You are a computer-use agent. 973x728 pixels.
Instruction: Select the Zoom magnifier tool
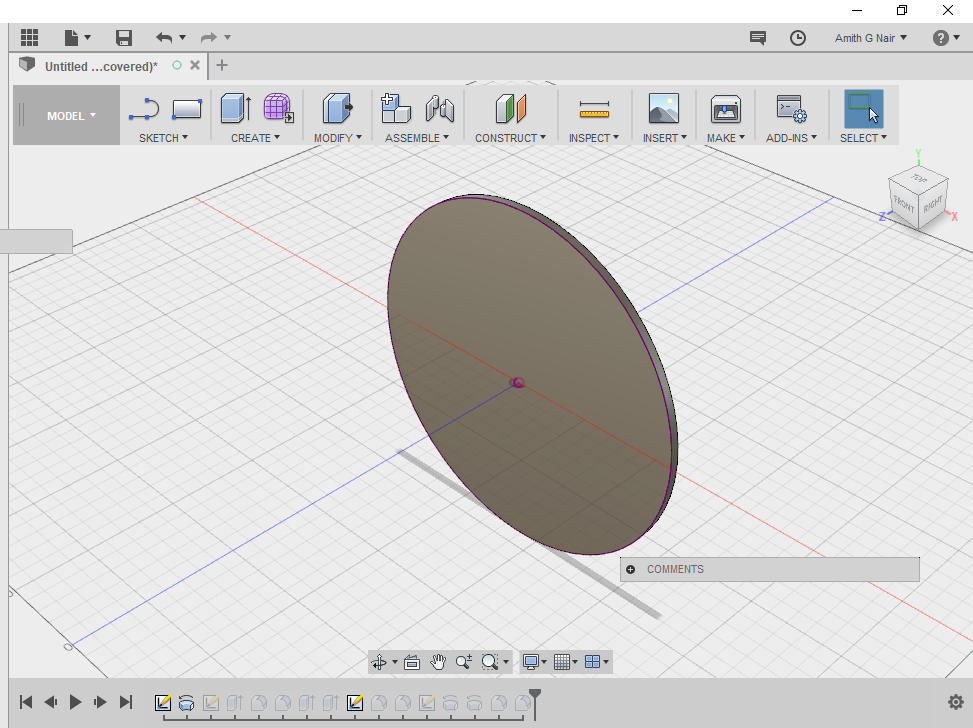[x=464, y=662]
